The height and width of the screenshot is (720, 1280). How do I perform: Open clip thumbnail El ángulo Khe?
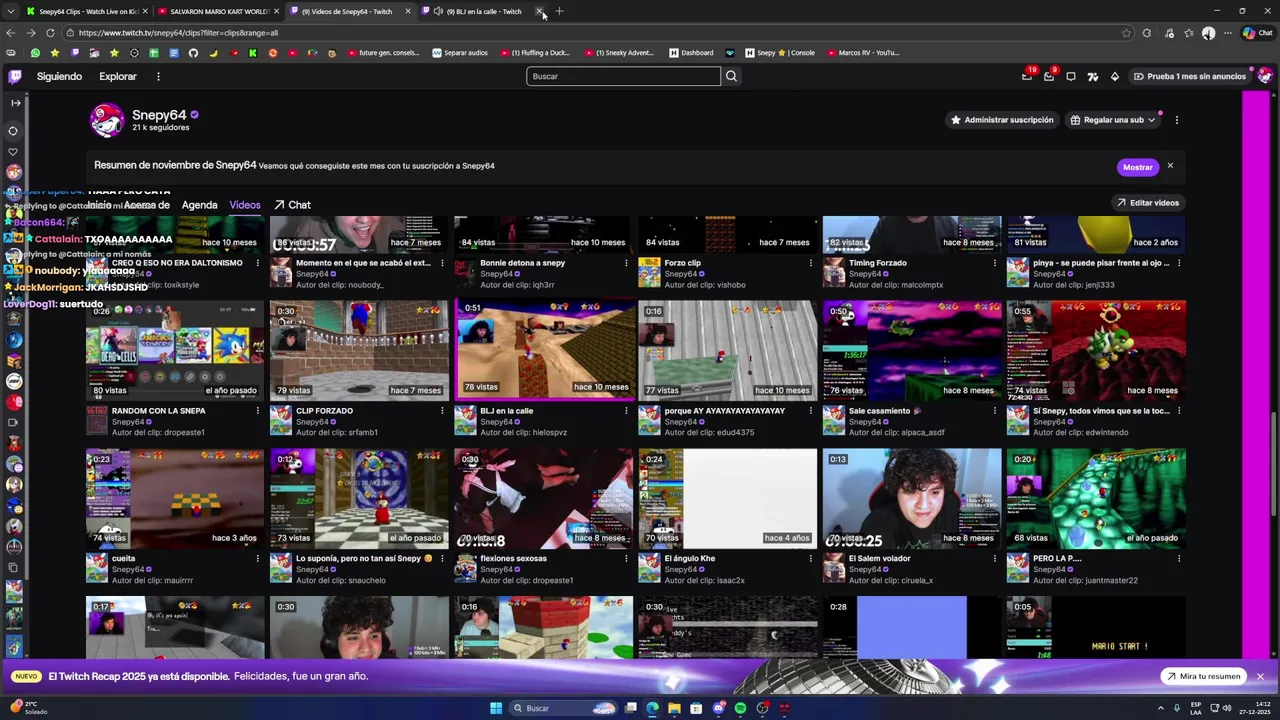click(x=728, y=497)
